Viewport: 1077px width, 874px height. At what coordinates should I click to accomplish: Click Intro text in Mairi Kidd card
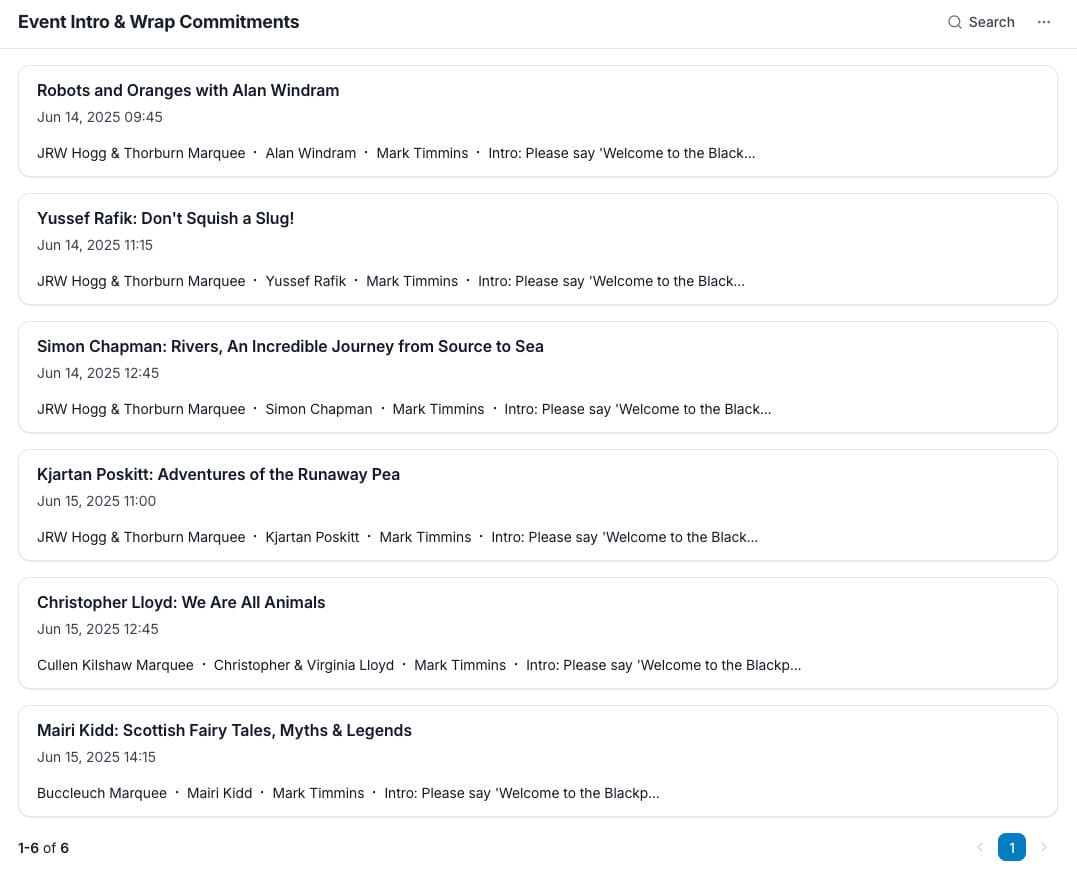click(x=521, y=793)
